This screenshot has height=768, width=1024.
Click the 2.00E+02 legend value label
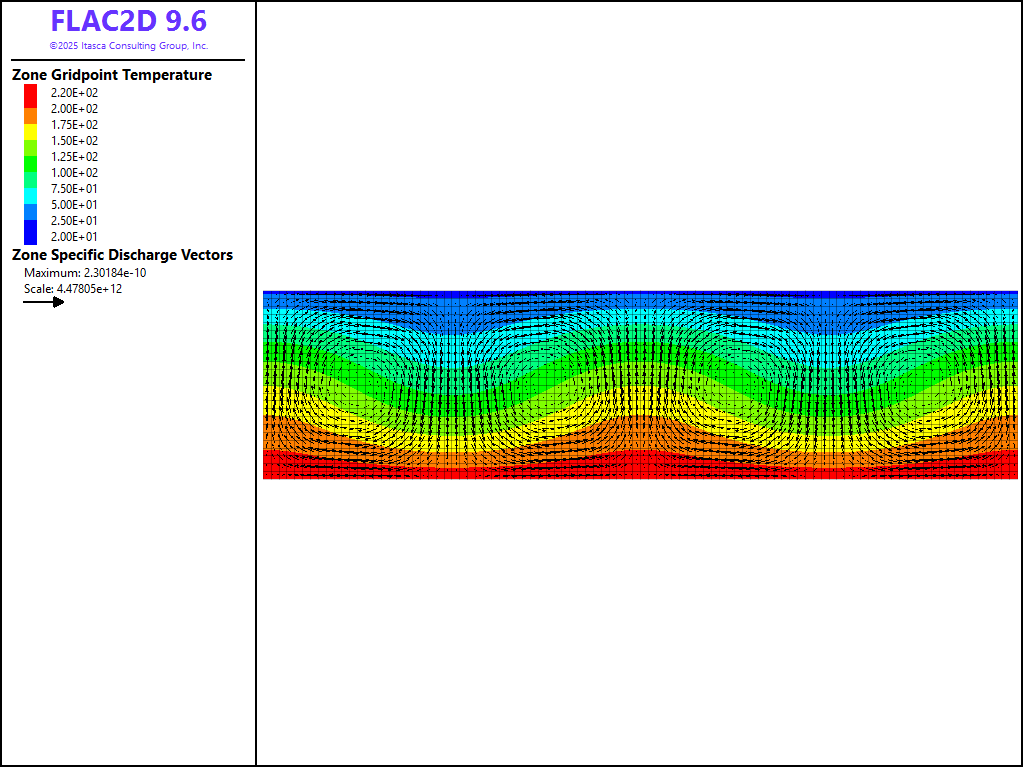75,109
